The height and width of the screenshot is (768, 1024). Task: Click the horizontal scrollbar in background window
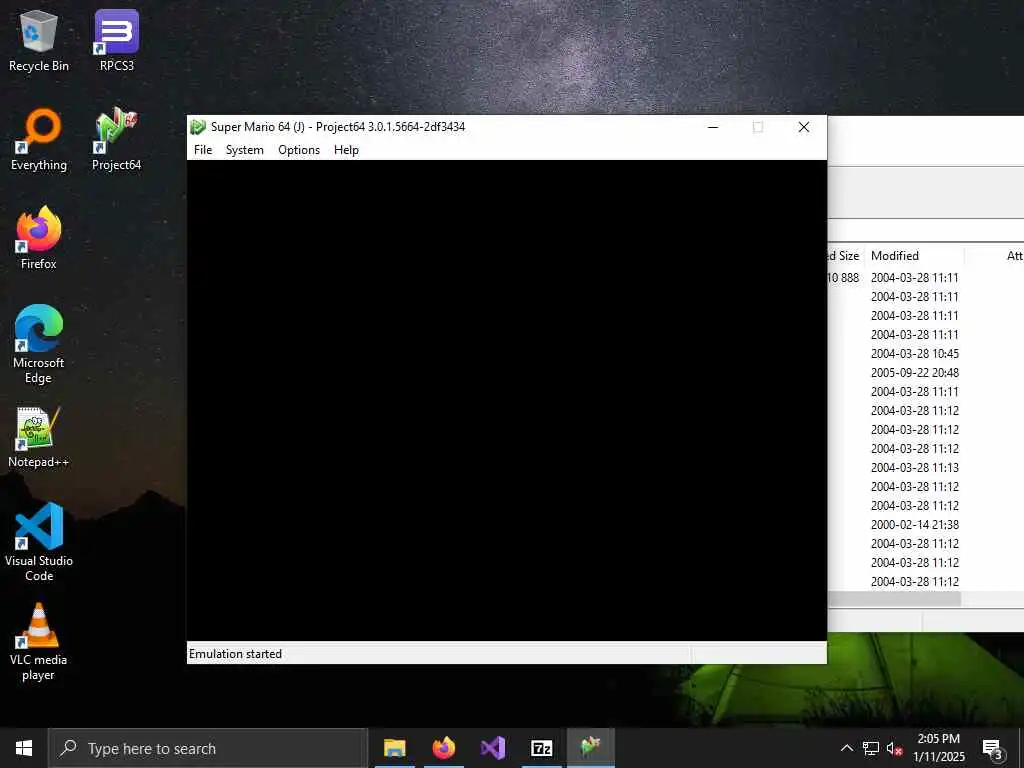[895, 598]
